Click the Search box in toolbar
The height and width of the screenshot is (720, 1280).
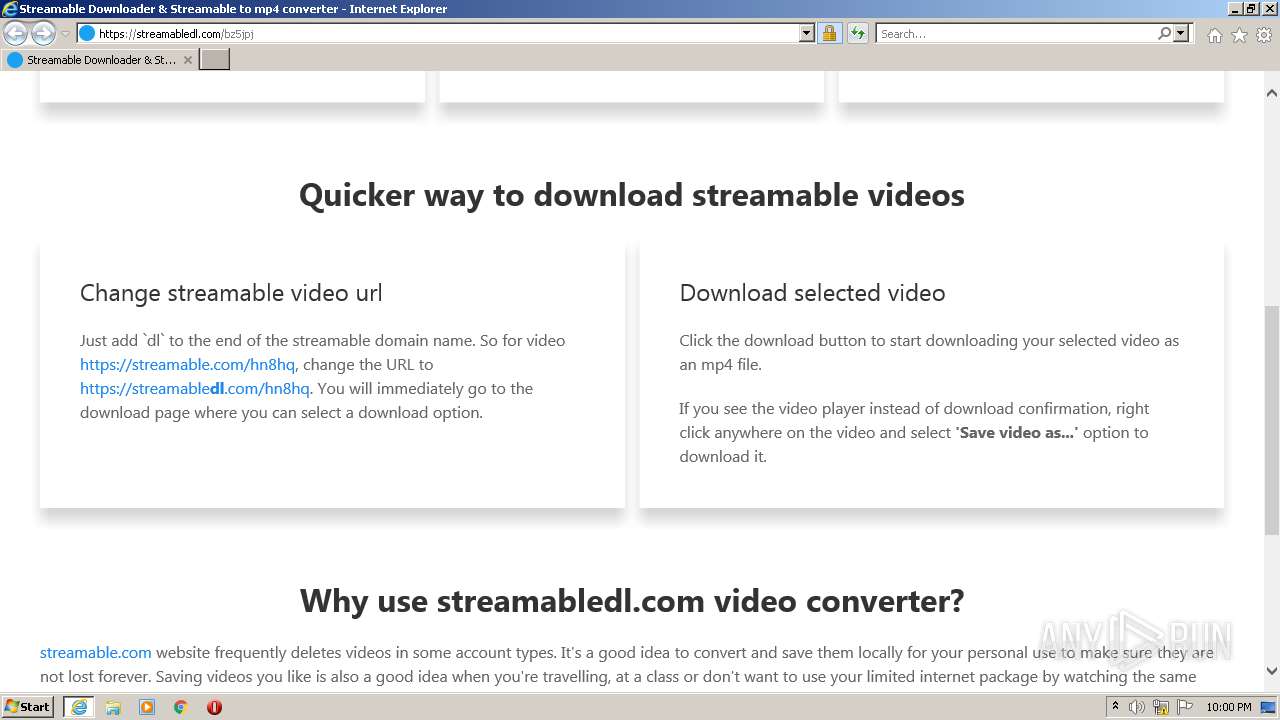point(1016,34)
